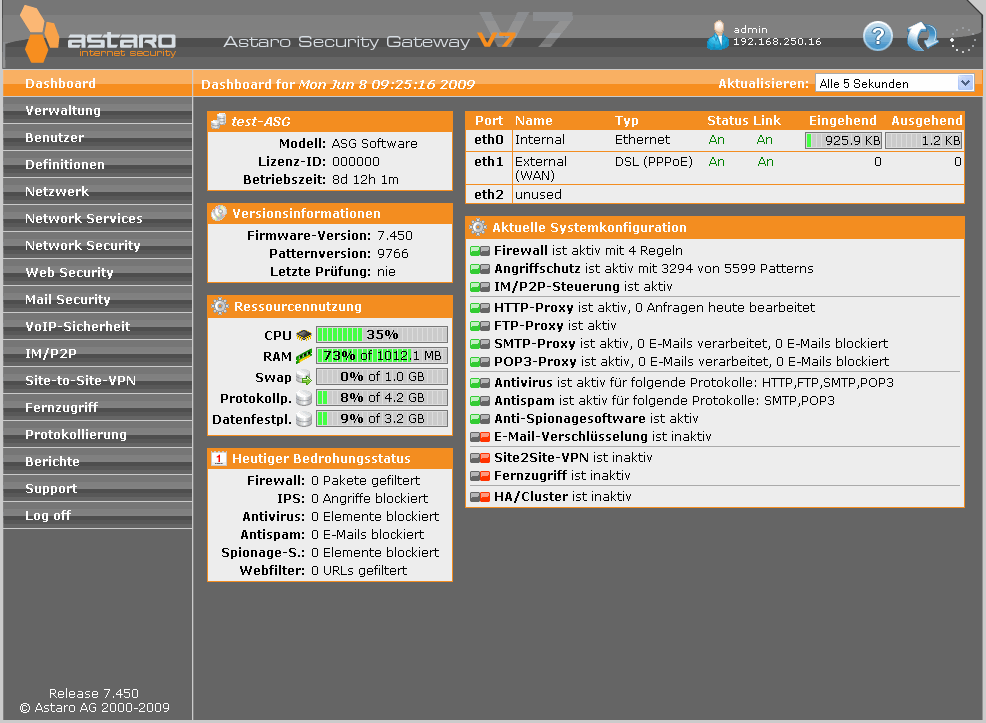Click the FTP-Proxy status indicator
This screenshot has width=986, height=723.
tap(480, 326)
